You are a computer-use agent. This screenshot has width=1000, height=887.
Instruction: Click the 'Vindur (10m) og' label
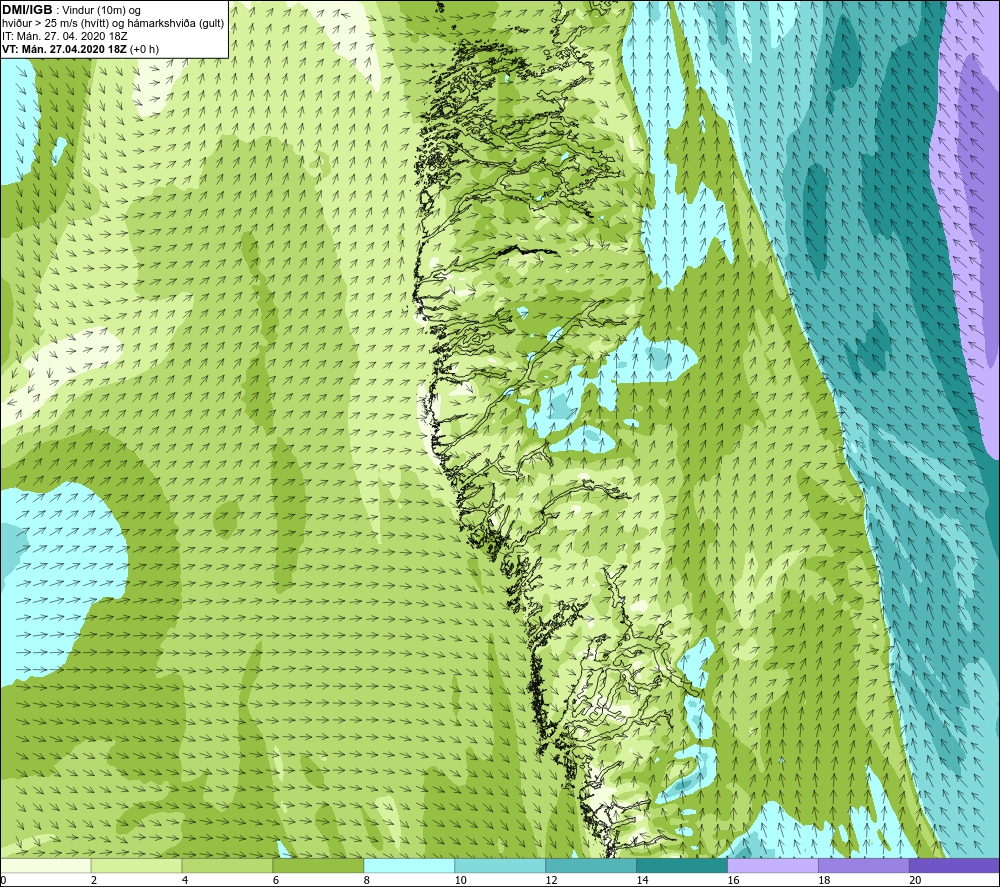(x=101, y=11)
